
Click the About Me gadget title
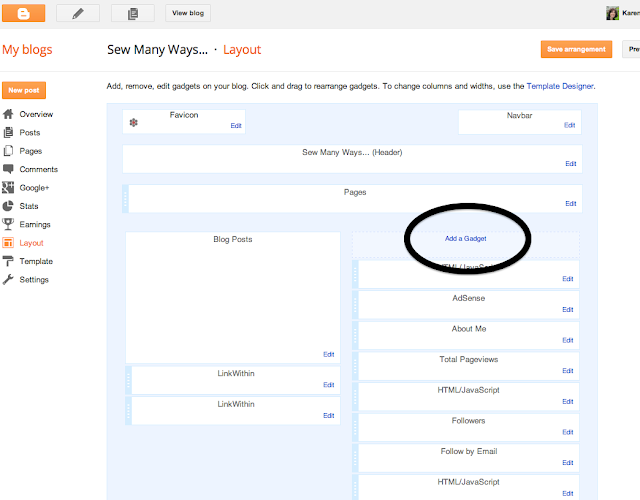point(469,329)
